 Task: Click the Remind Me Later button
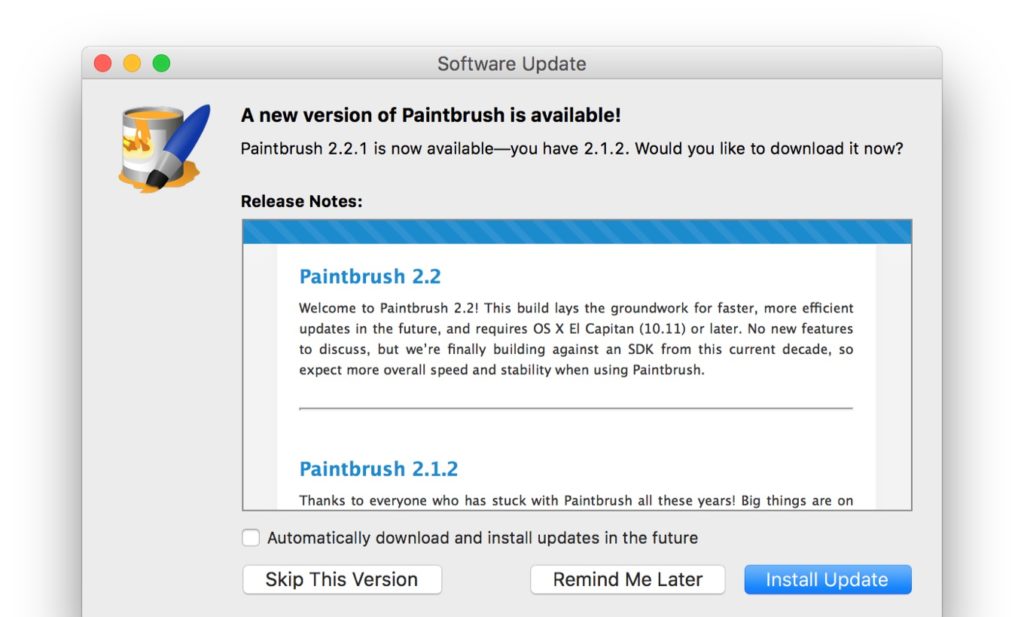tap(627, 579)
